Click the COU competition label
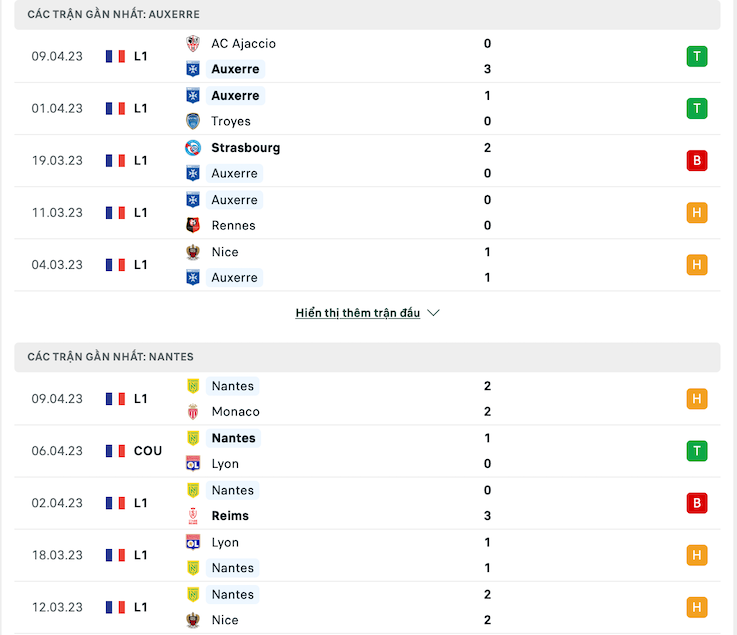 point(148,451)
